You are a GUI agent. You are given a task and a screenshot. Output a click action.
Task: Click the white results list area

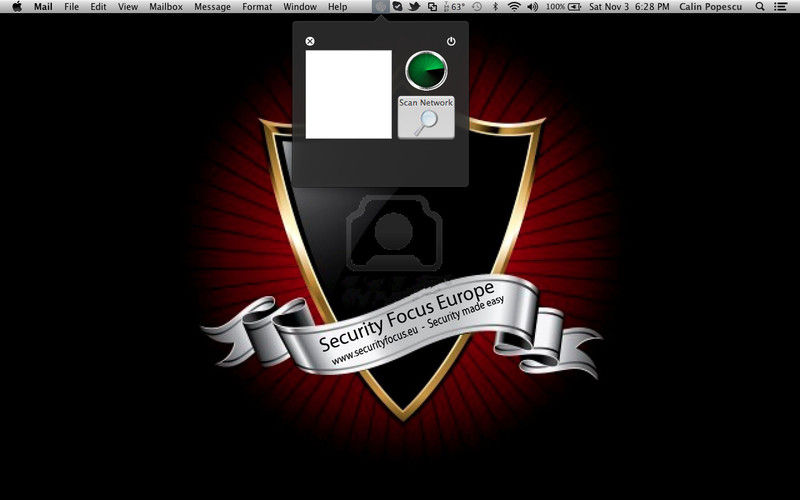(x=348, y=94)
